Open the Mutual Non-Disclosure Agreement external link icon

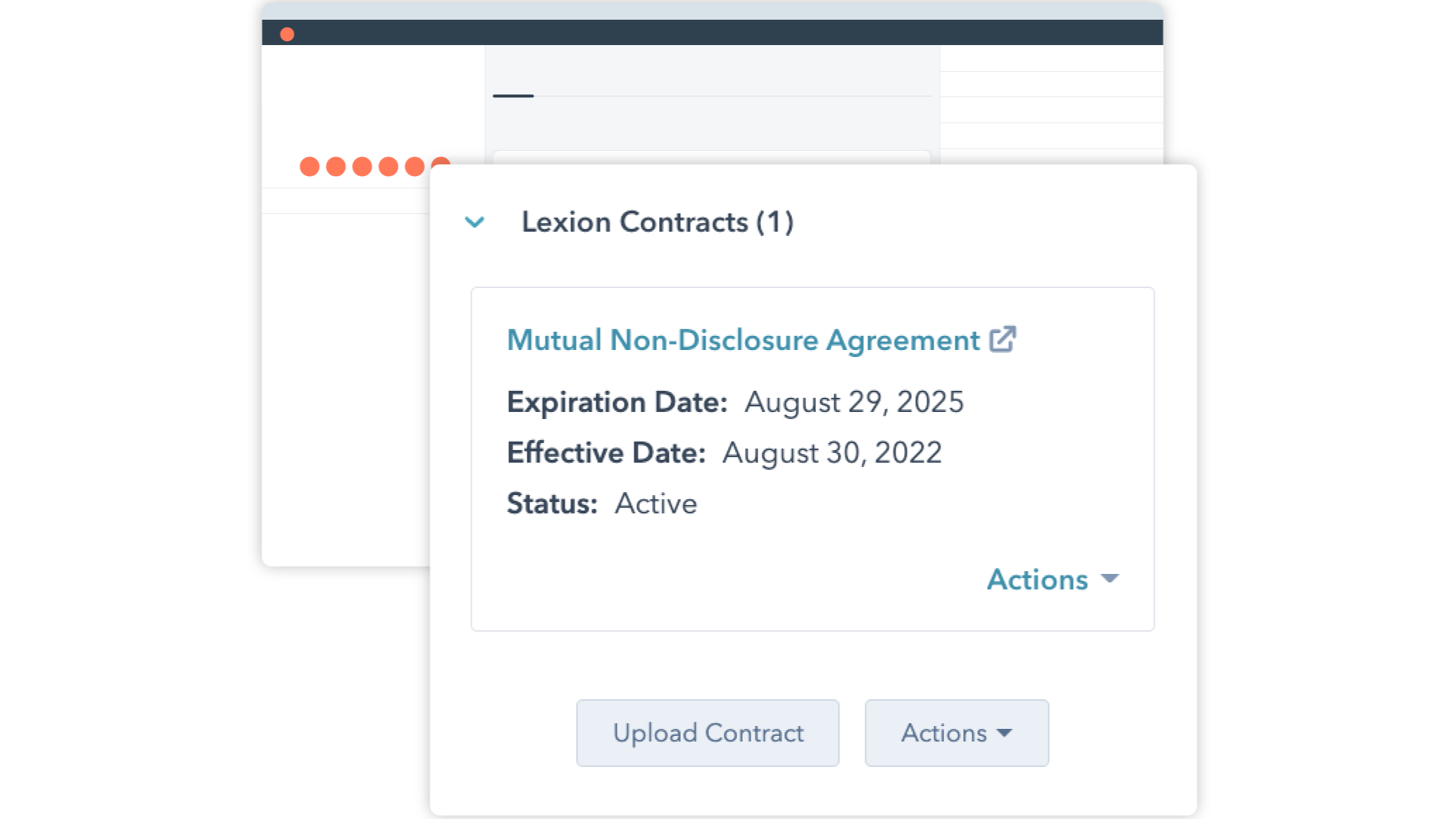point(1003,339)
